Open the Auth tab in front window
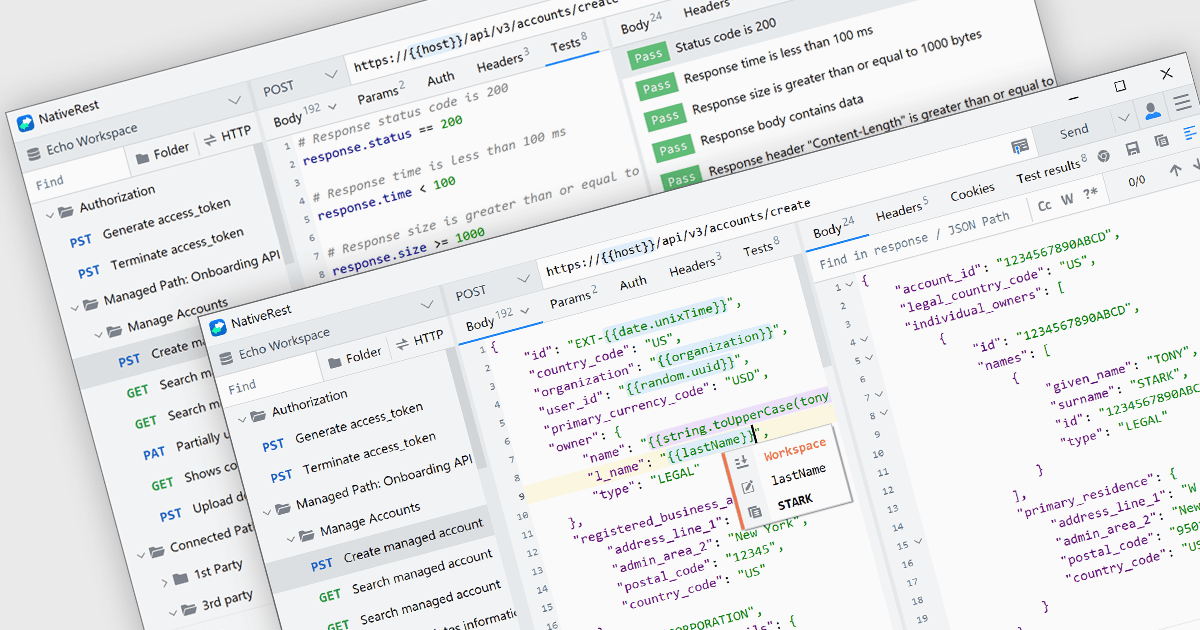The image size is (1200, 630). coord(633,283)
